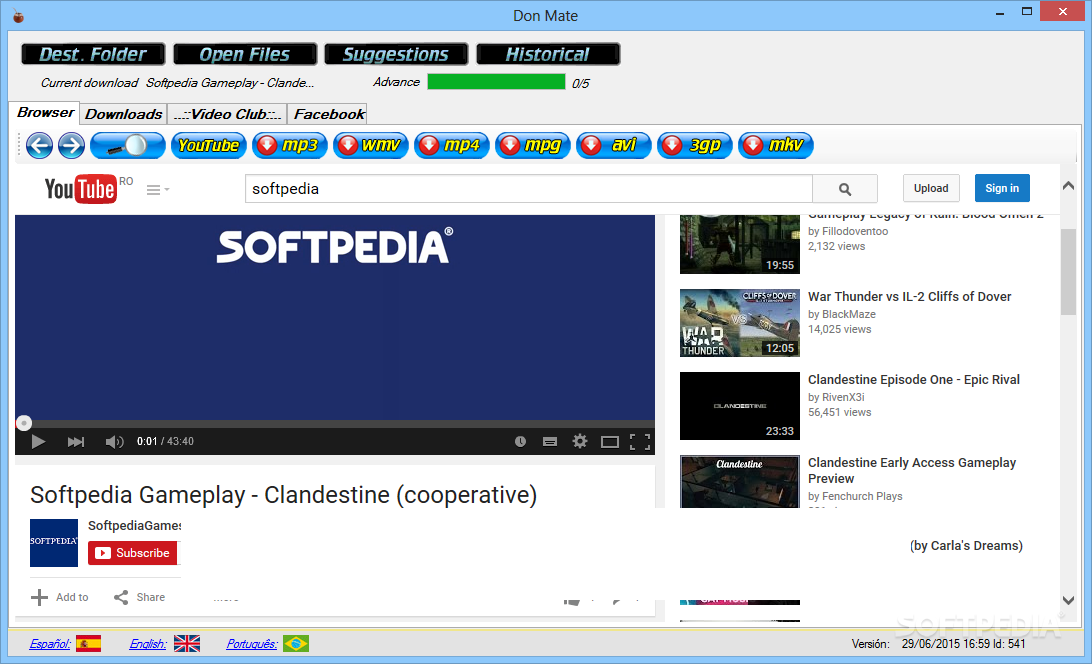Click the Brazilian flag icon
Screen dimensions: 1092x664
pyautogui.click(x=296, y=644)
